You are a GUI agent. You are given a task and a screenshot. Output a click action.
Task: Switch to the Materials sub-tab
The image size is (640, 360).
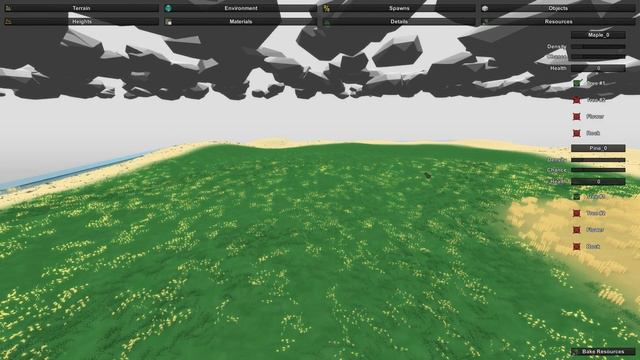tap(240, 21)
